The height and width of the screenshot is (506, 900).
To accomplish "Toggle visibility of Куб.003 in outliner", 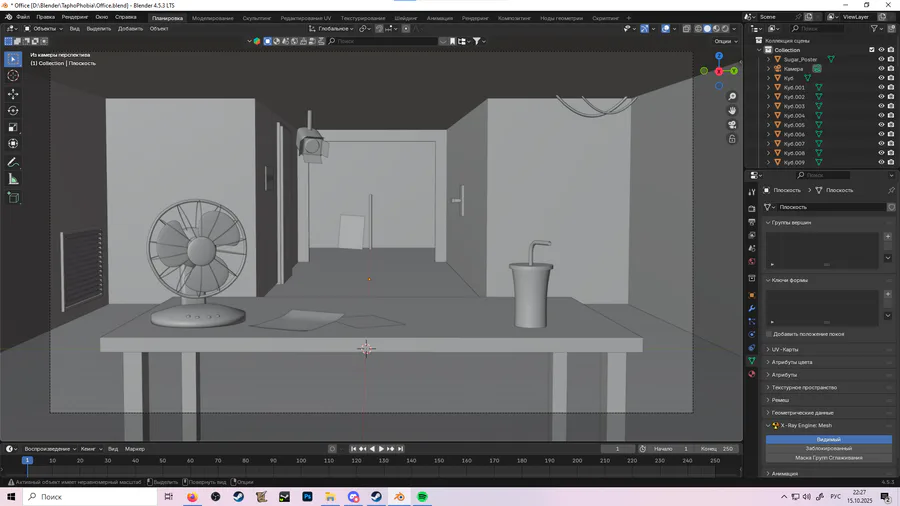I will pos(881,106).
